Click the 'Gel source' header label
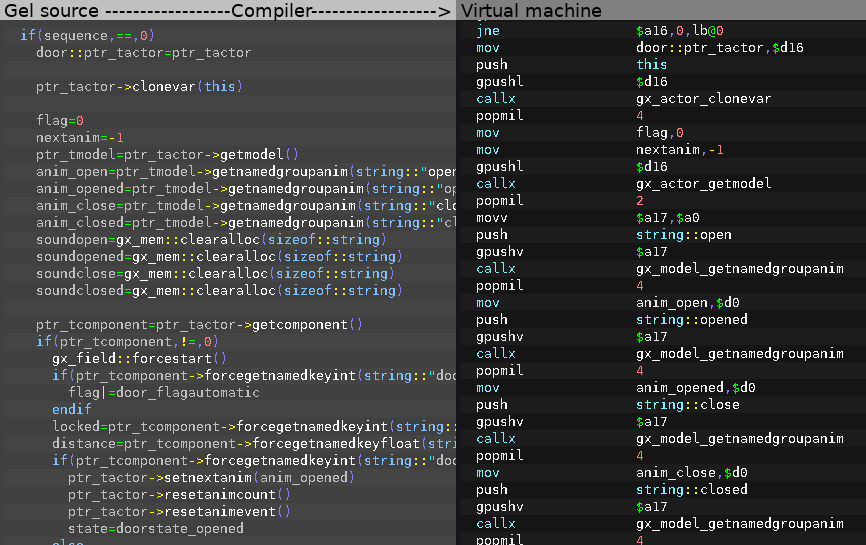The height and width of the screenshot is (545, 866). click(x=51, y=10)
